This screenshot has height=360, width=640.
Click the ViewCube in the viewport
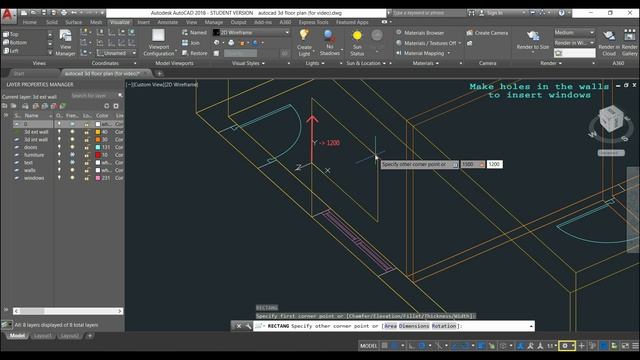pyautogui.click(x=611, y=119)
